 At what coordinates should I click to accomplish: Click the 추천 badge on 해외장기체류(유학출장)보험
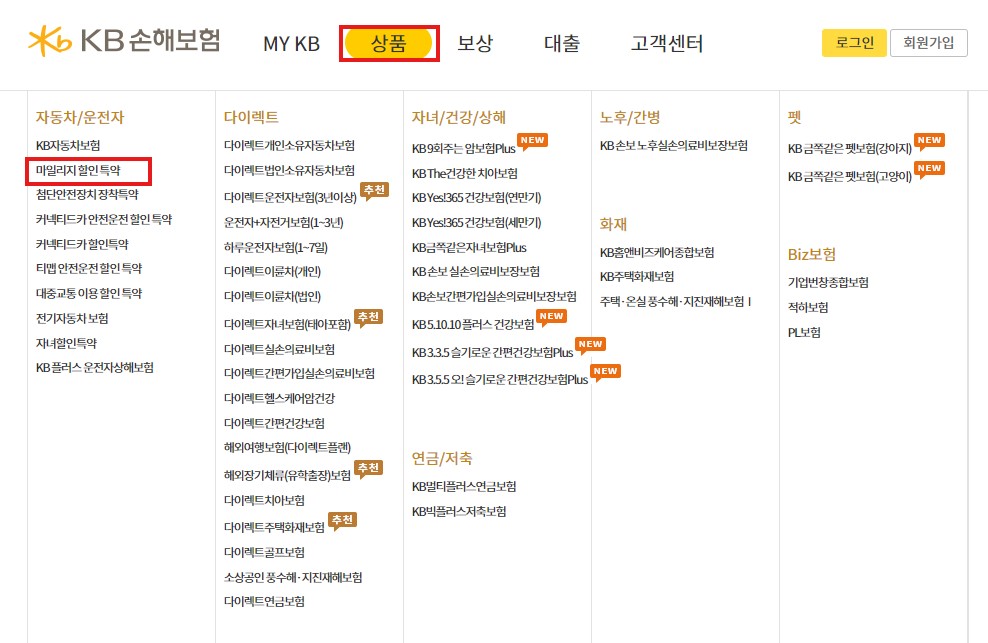pyautogui.click(x=367, y=466)
